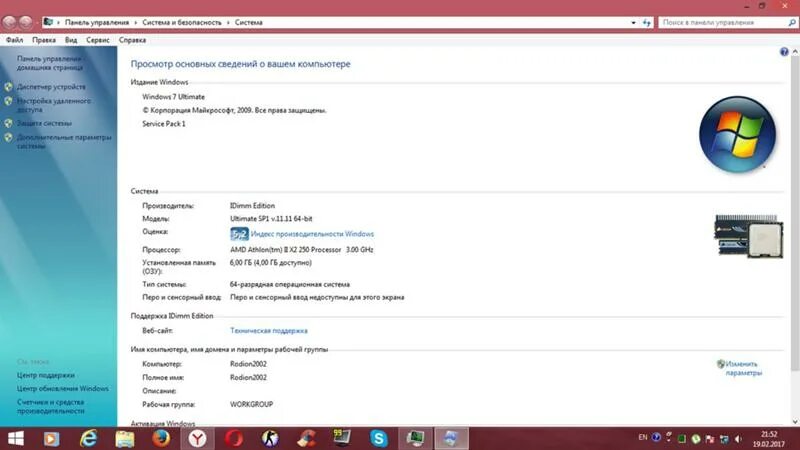Expand the arrow before Панель управления breadcrumb
The image size is (800, 450).
58,22
